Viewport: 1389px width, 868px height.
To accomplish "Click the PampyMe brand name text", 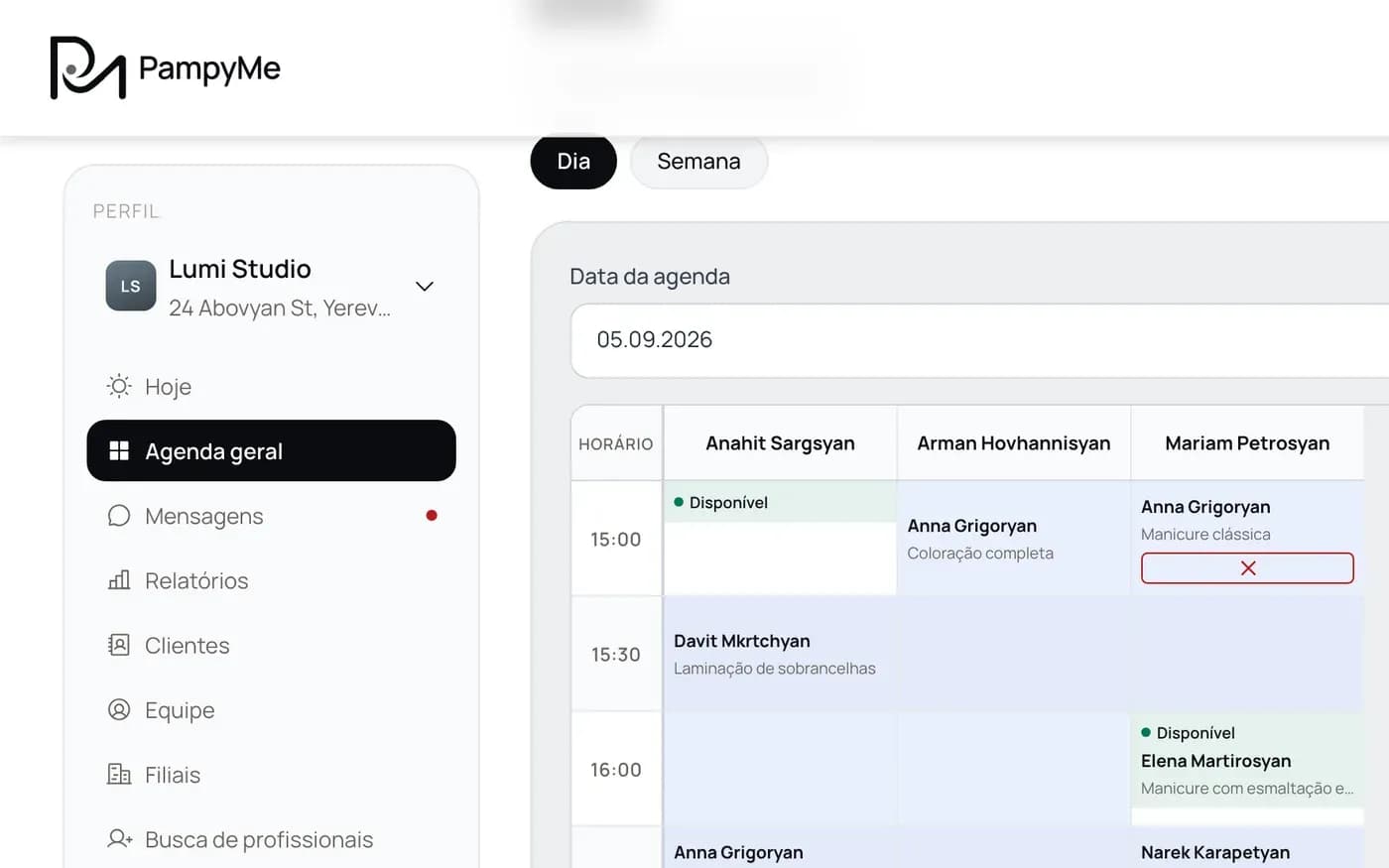I will tap(209, 67).
